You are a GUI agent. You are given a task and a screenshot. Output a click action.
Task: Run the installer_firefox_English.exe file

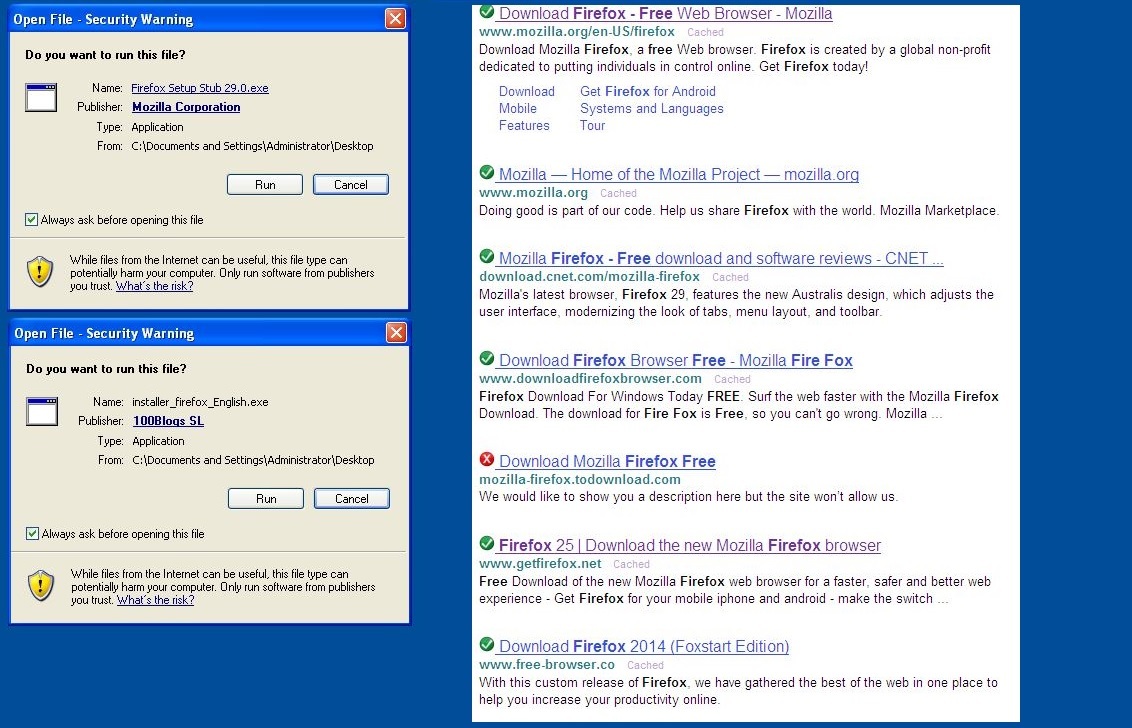[x=266, y=499]
